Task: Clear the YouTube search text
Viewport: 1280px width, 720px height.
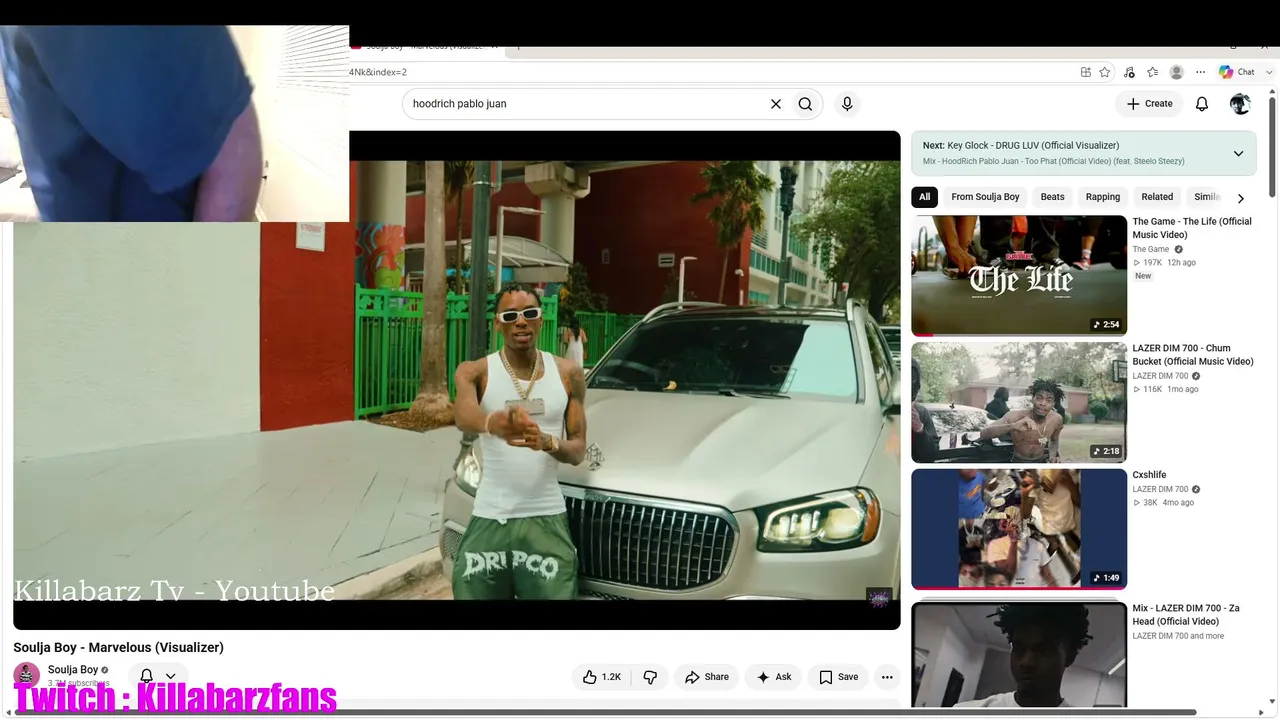Action: click(x=775, y=104)
